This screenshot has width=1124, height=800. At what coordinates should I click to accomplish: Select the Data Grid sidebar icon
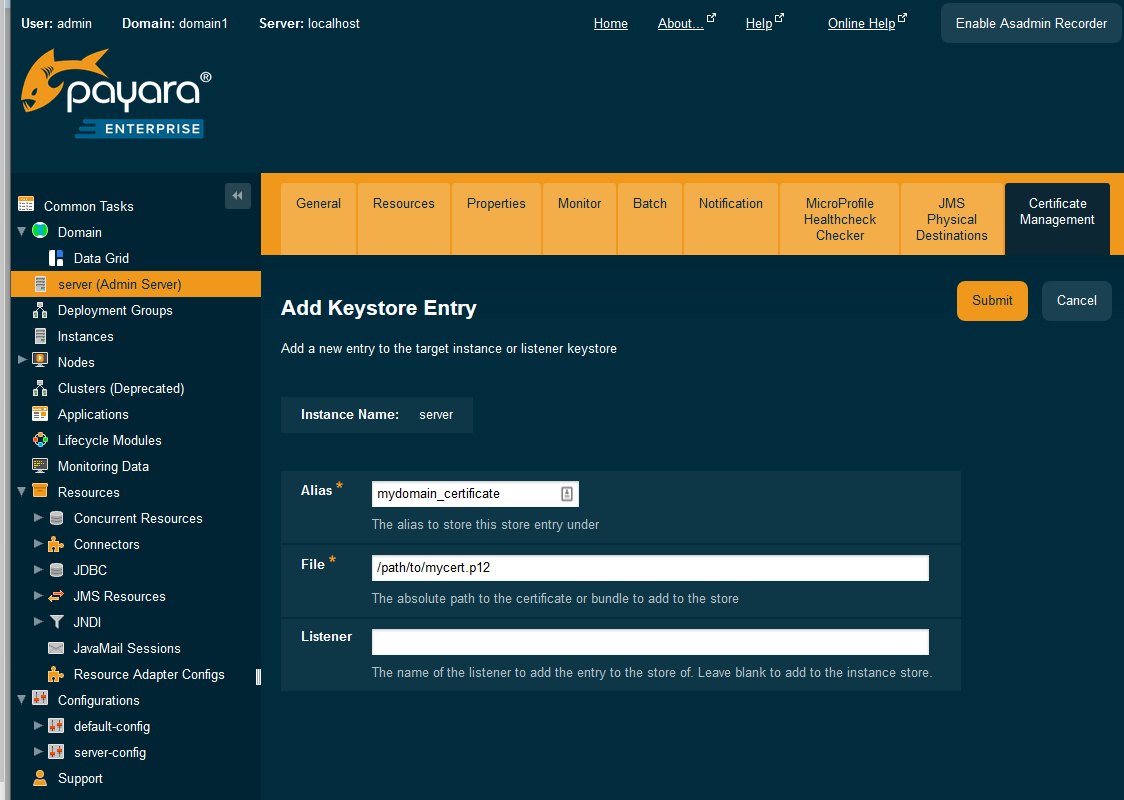56,258
